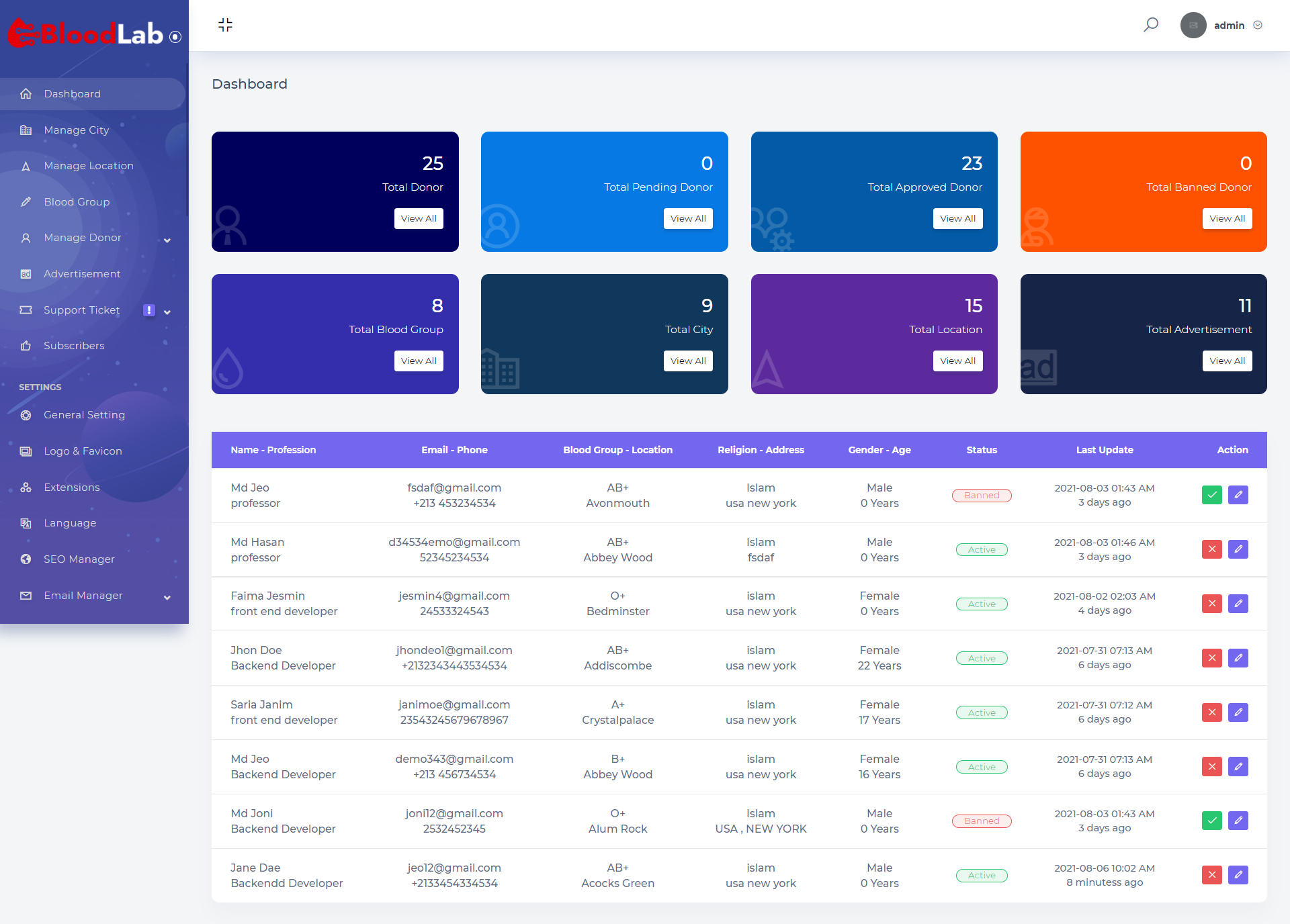The height and width of the screenshot is (924, 1290).
Task: Toggle sidebar radio icon beside BloodLab logo
Action: (x=175, y=37)
